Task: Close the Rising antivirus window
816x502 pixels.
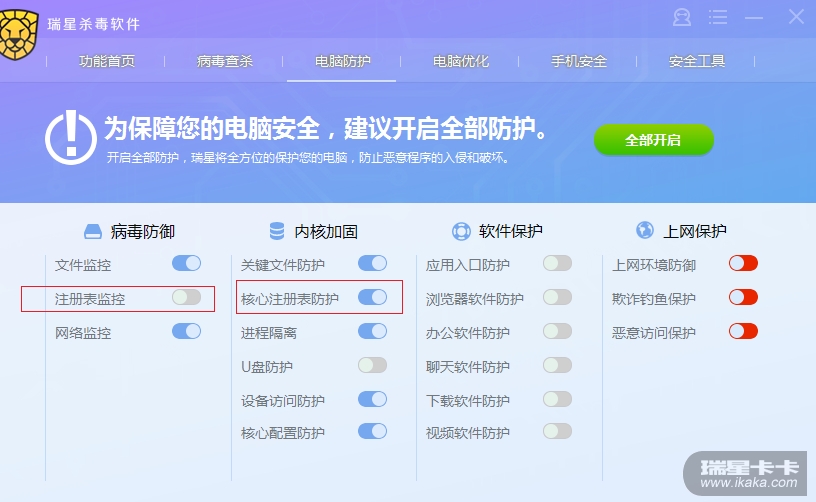Action: [796, 17]
